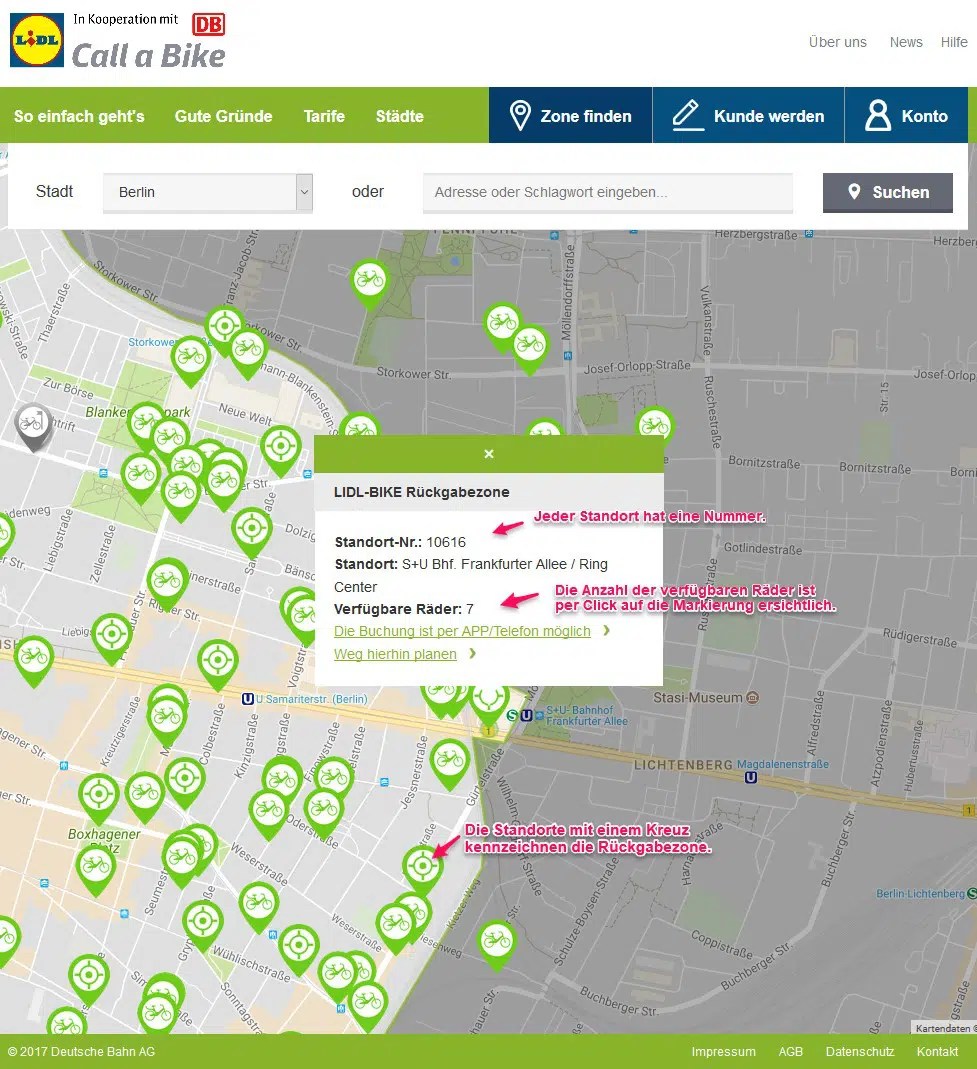
Task: Open the Kontakt footer link
Action: (937, 1051)
